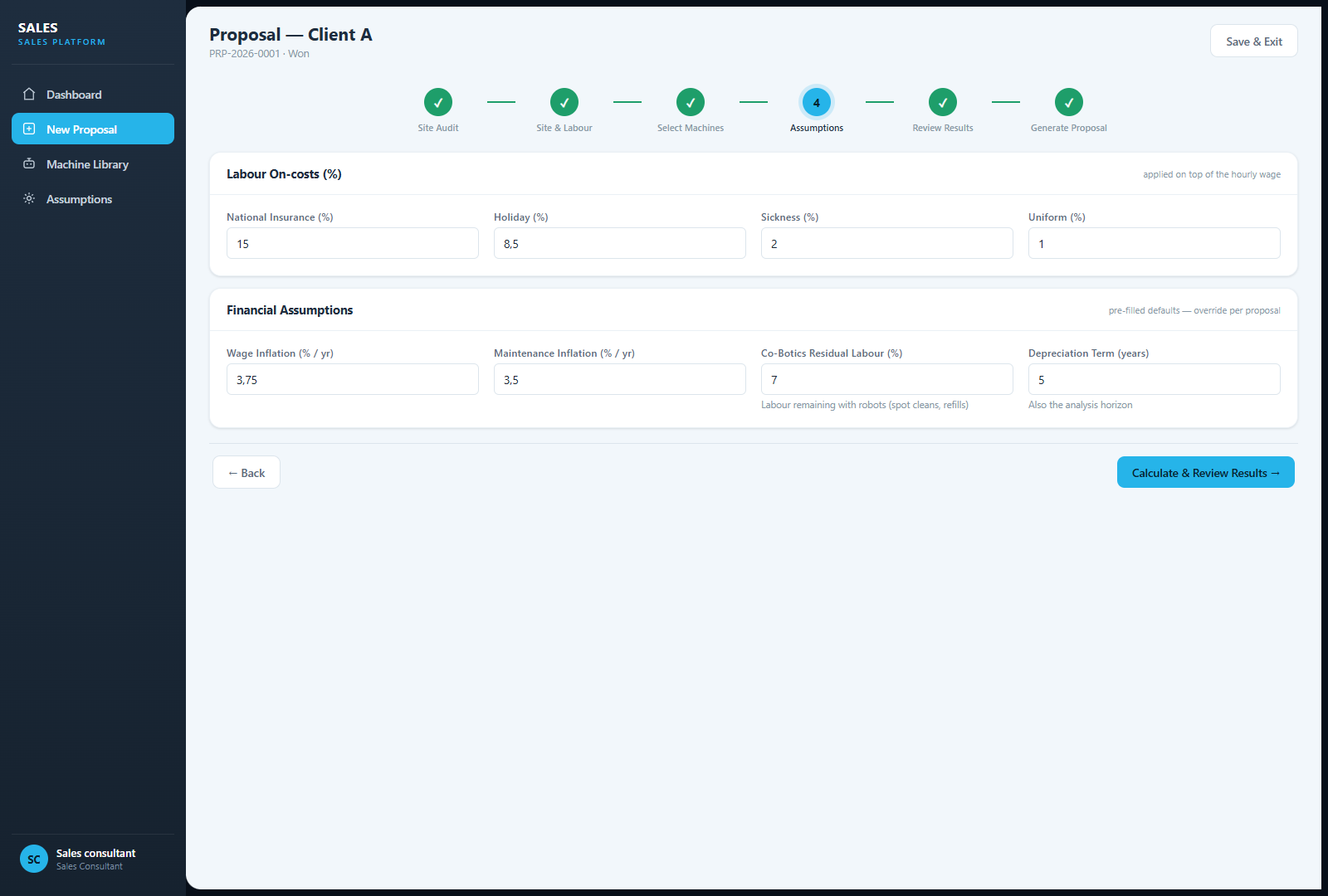
Task: Open Dashboard from the sidebar
Action: tap(93, 95)
